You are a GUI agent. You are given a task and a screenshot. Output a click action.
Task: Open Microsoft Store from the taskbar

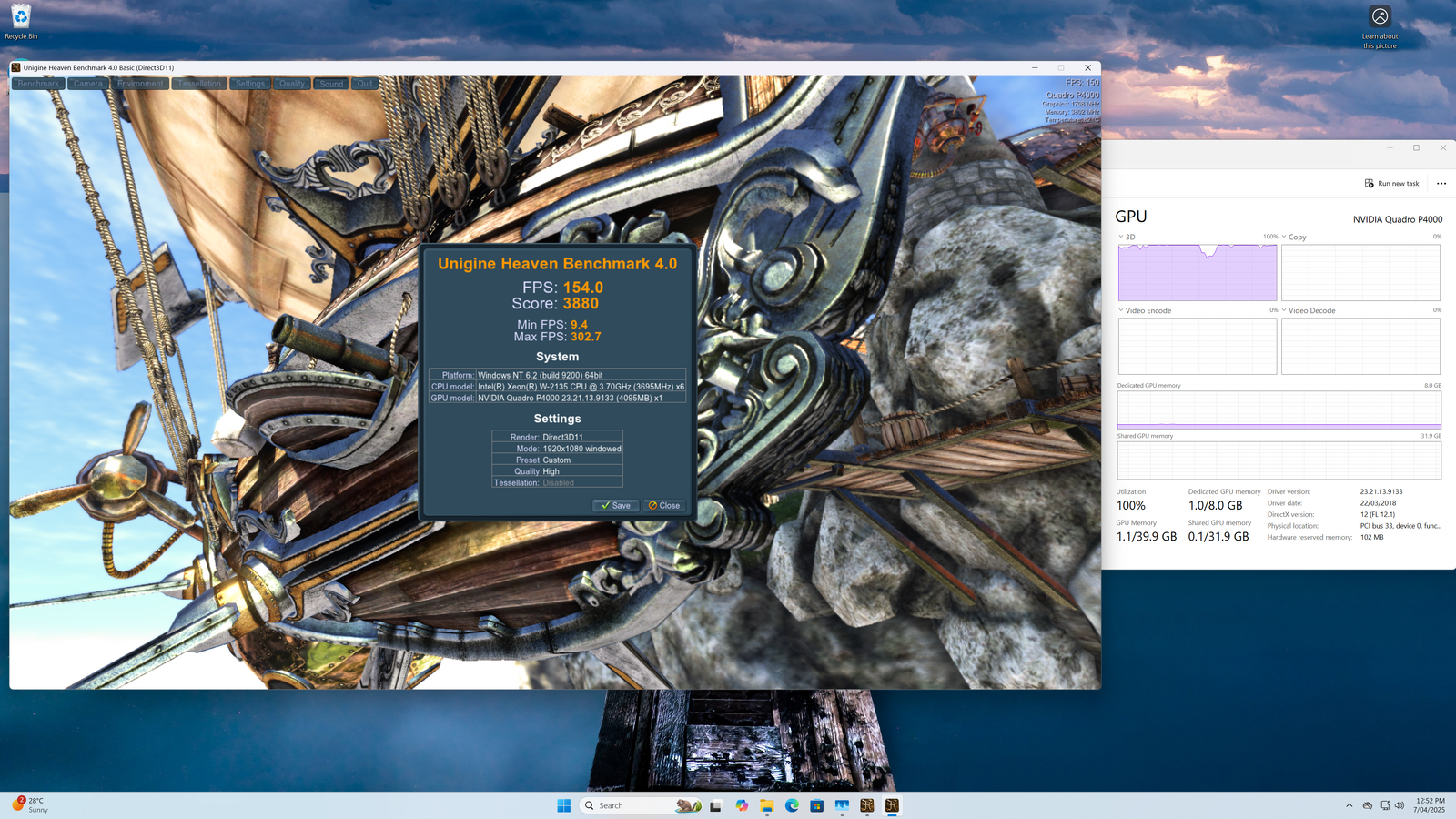[x=817, y=805]
